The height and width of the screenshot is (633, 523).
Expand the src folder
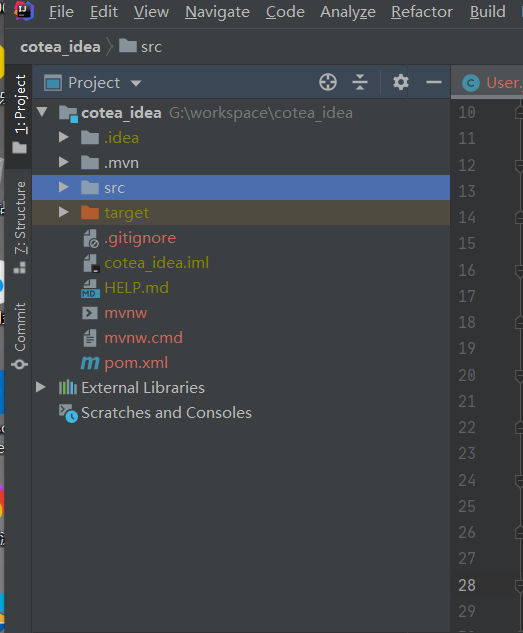63,187
